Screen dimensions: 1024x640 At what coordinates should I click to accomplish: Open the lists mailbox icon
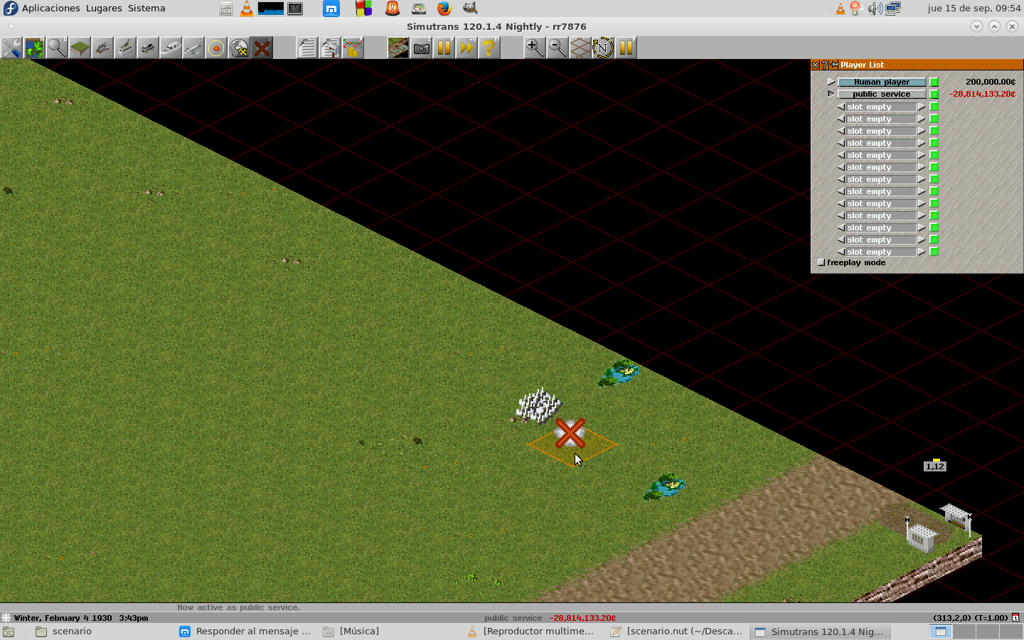click(x=330, y=48)
